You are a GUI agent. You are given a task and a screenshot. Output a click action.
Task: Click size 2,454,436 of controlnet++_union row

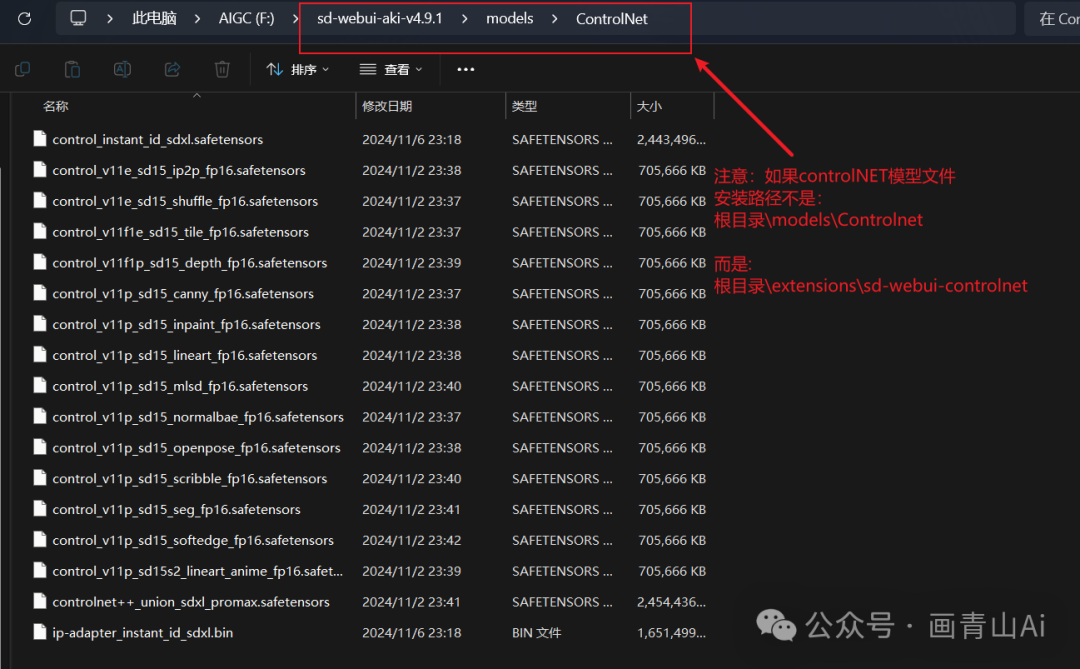(x=672, y=601)
